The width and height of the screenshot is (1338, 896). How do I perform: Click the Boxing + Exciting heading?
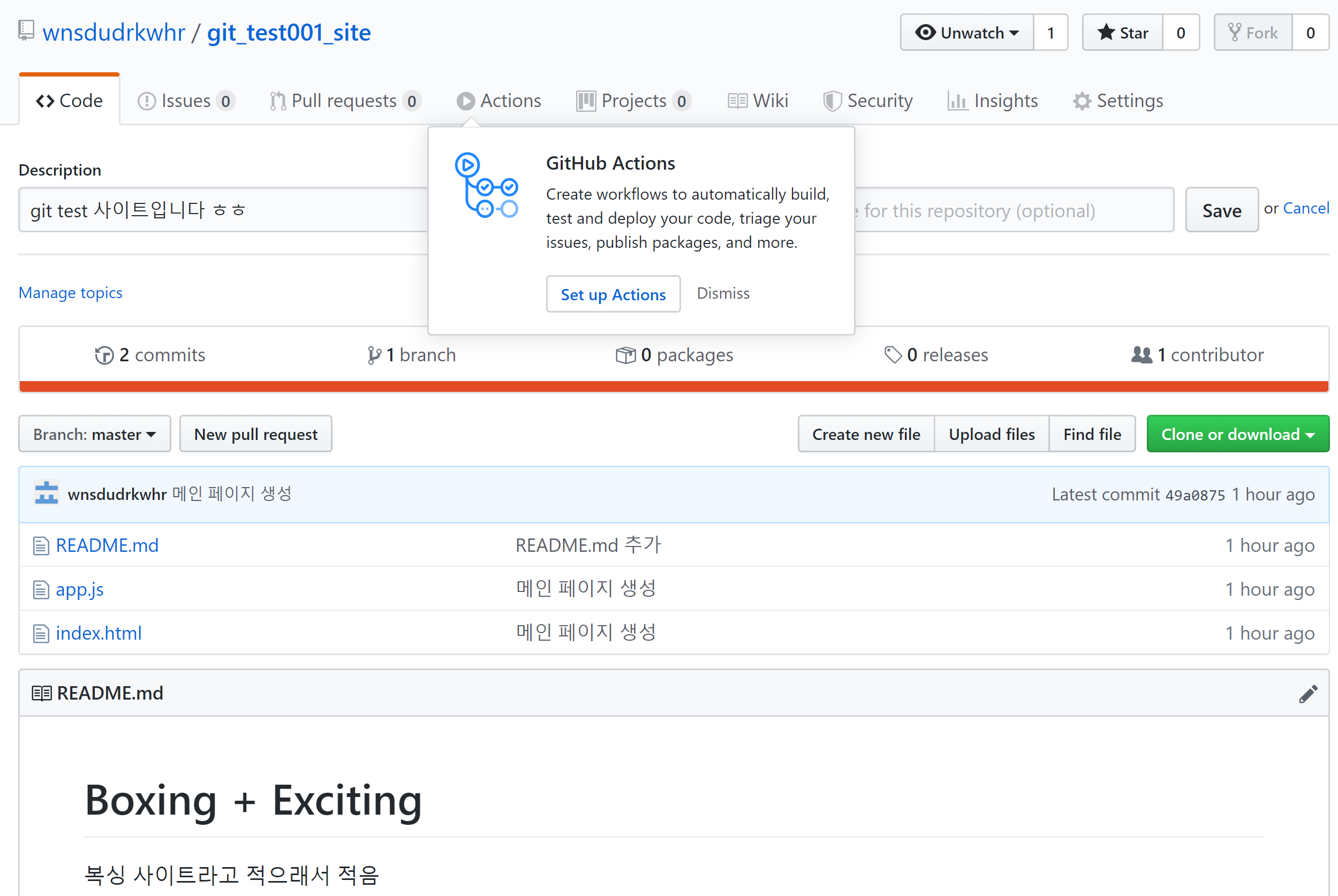click(253, 801)
